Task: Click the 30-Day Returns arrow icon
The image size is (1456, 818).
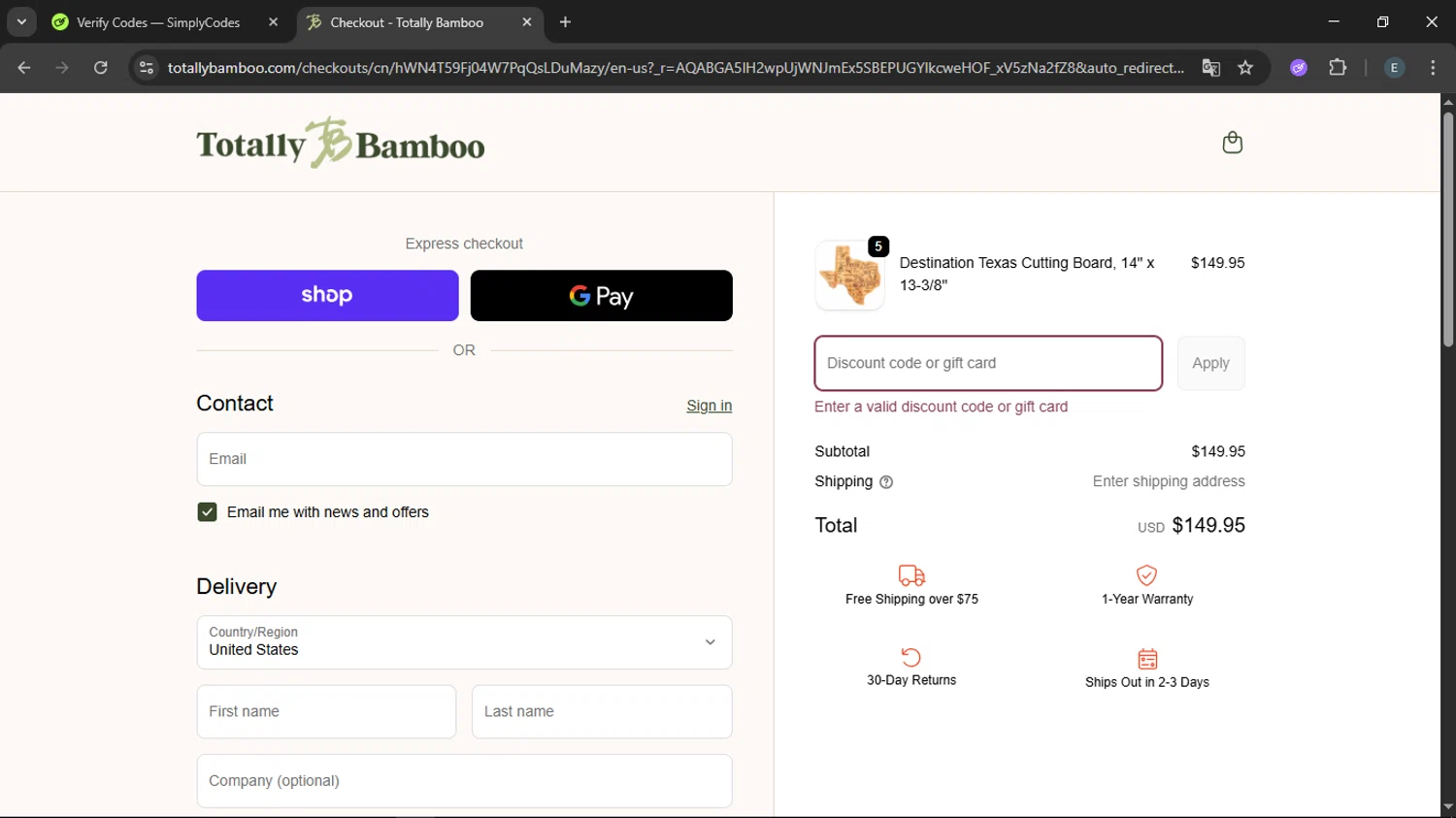Action: coord(910,657)
